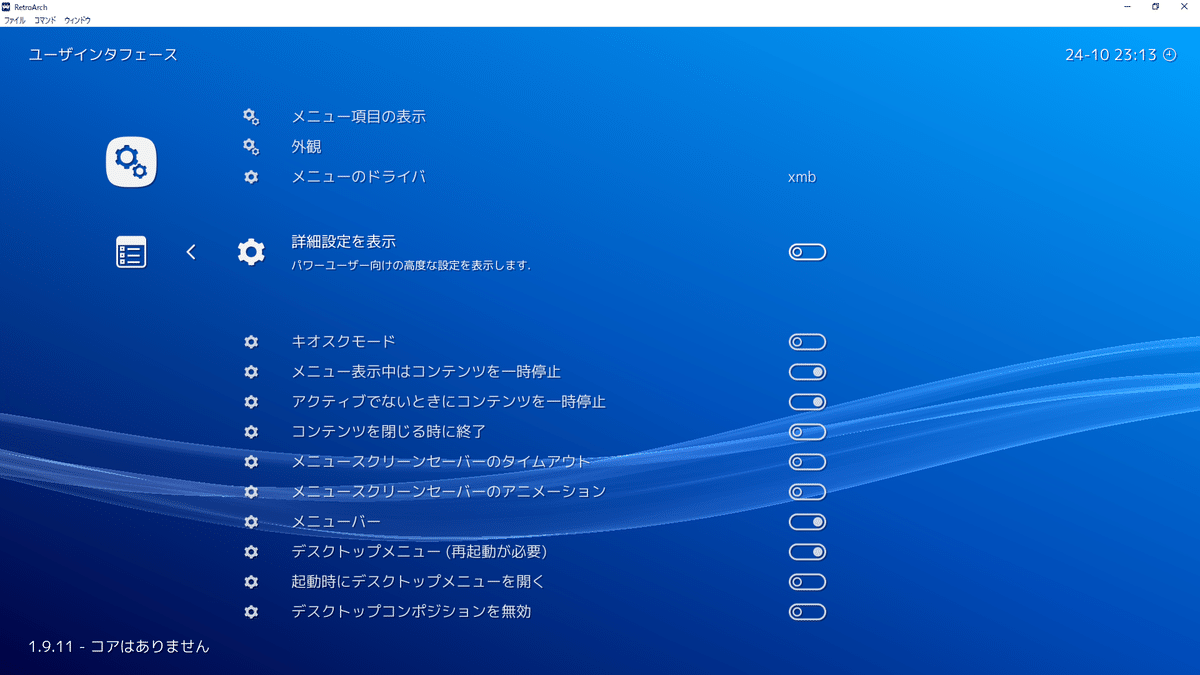The height and width of the screenshot is (675, 1200).
Task: Click the gear icon beside 外観
Action: (251, 147)
